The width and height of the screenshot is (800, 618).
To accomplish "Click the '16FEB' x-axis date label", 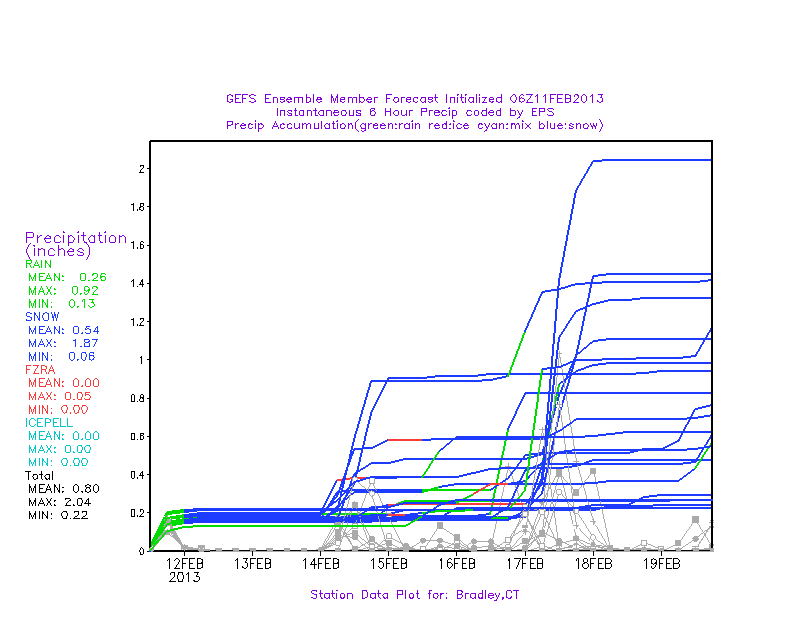I will [x=457, y=564].
